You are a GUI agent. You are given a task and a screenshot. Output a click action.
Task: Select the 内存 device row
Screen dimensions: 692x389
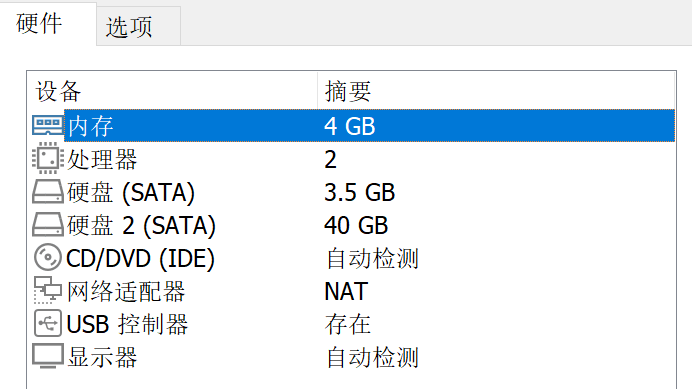pos(354,126)
